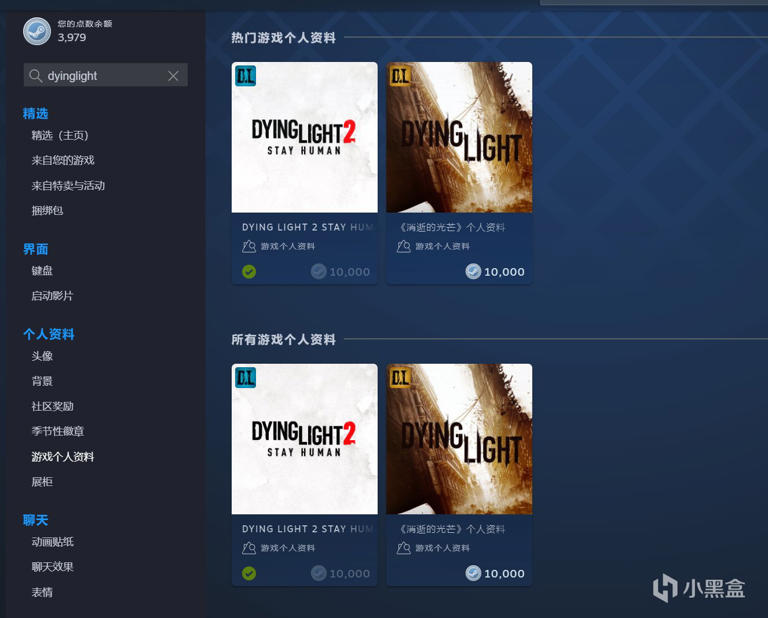Viewport: 768px width, 618px height.
Task: Click yellow D.L badge in 热门 Dying Light card
Action: 400,75
